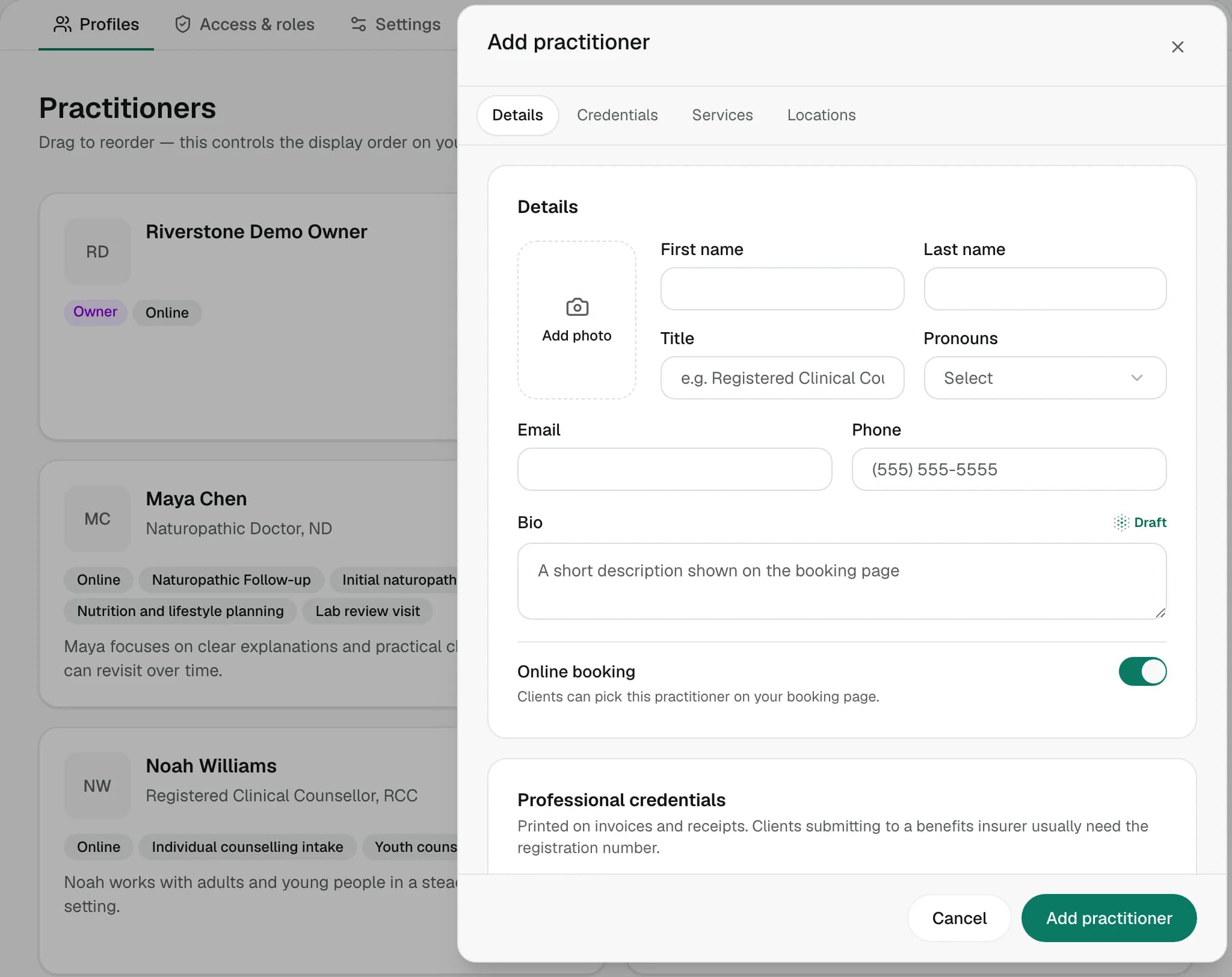Click the Online tag on Noah Williams' card
Viewport: 1232px width, 977px height.
pos(99,847)
